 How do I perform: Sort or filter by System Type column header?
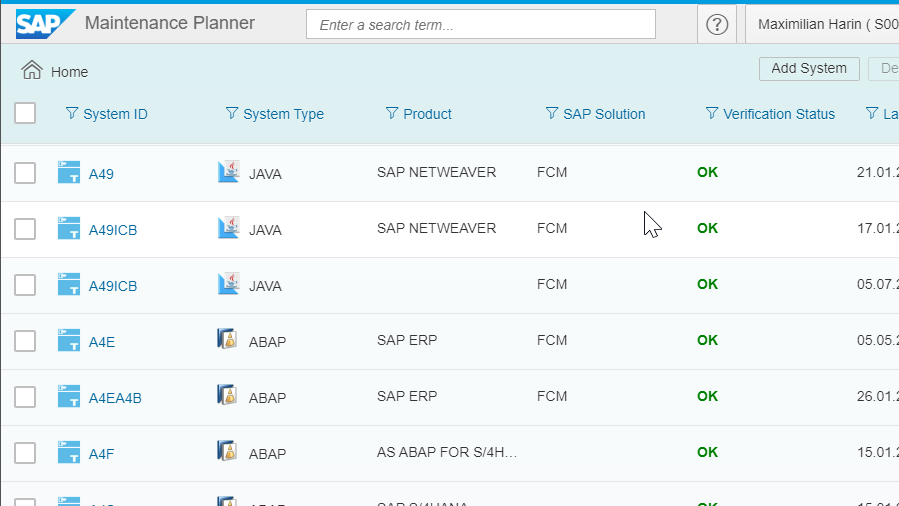283,114
